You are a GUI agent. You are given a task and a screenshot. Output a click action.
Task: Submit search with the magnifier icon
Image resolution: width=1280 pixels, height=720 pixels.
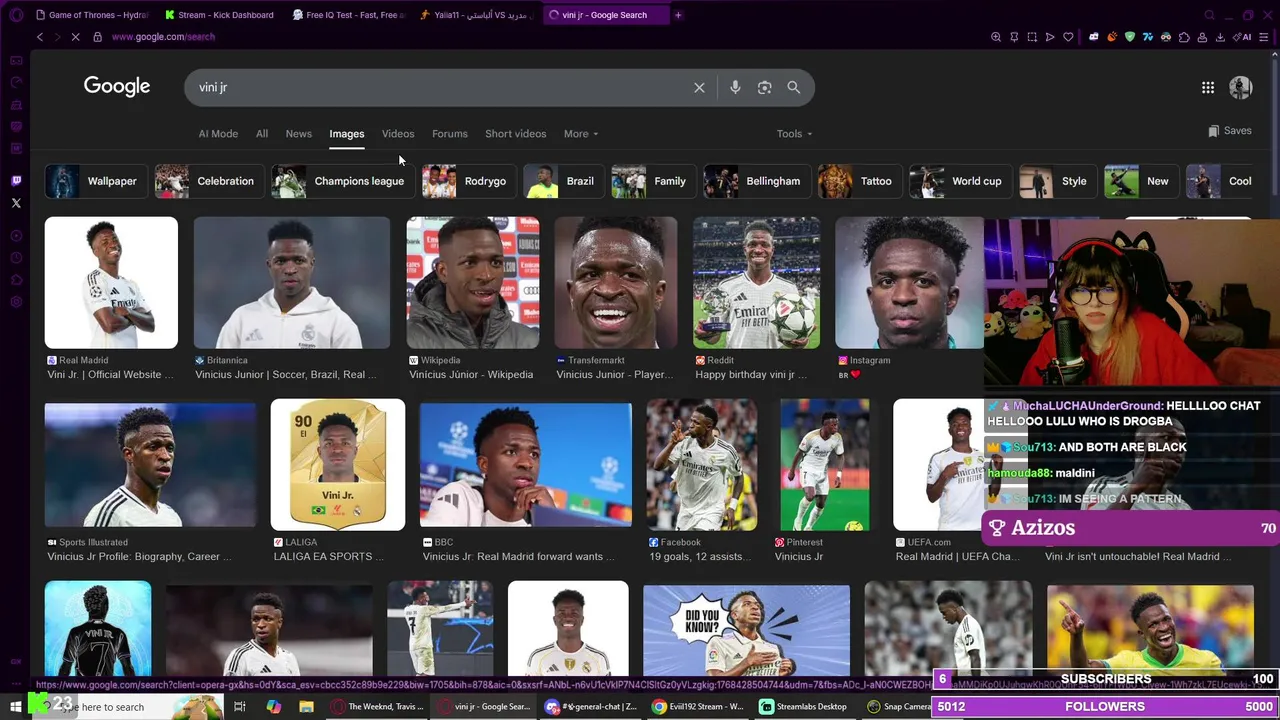click(x=793, y=87)
